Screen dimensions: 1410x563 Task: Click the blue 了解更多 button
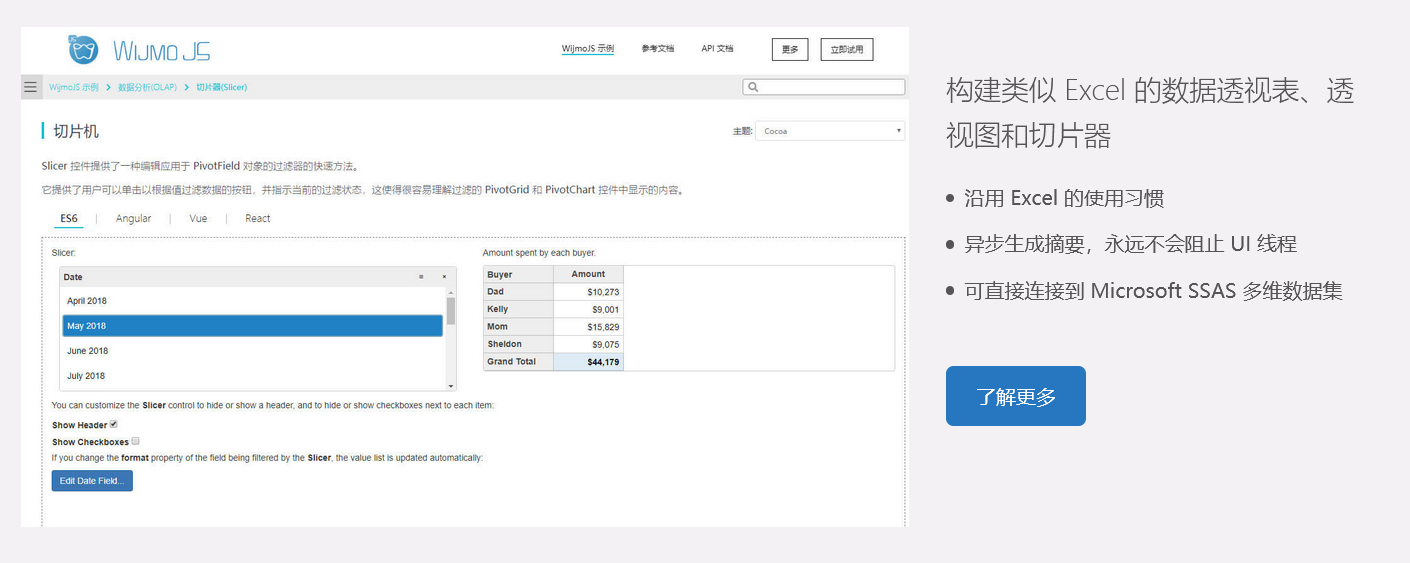(1015, 396)
